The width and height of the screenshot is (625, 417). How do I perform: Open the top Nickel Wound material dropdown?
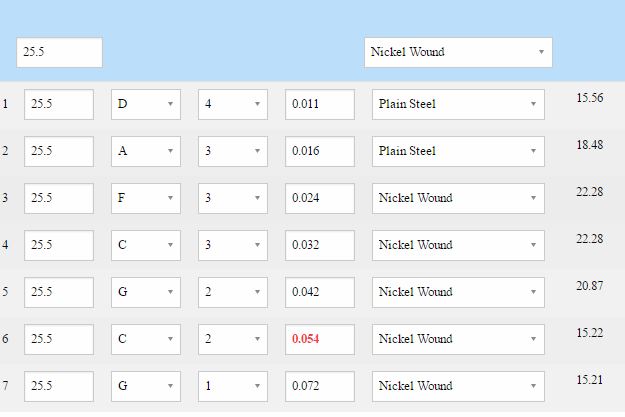(458, 52)
